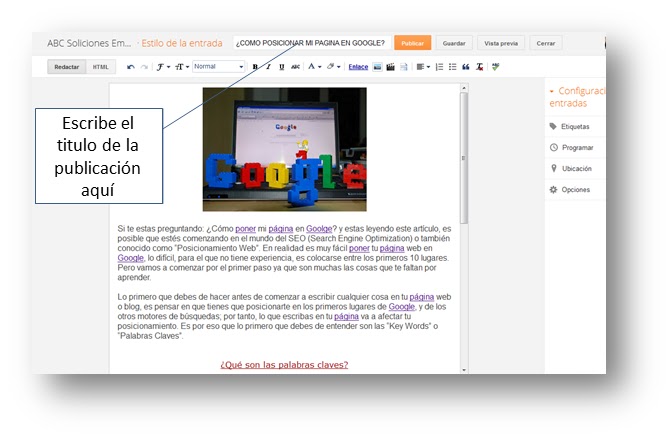Open the font size dropdown

pyautogui.click(x=182, y=67)
